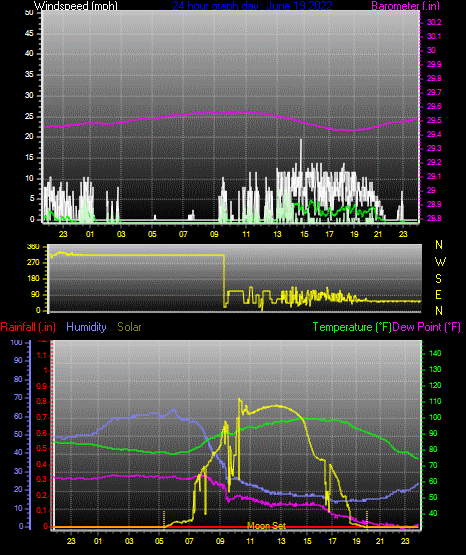Select the Temperature (°F) legend label
The width and height of the screenshot is (466, 555).
pyautogui.click(x=352, y=327)
